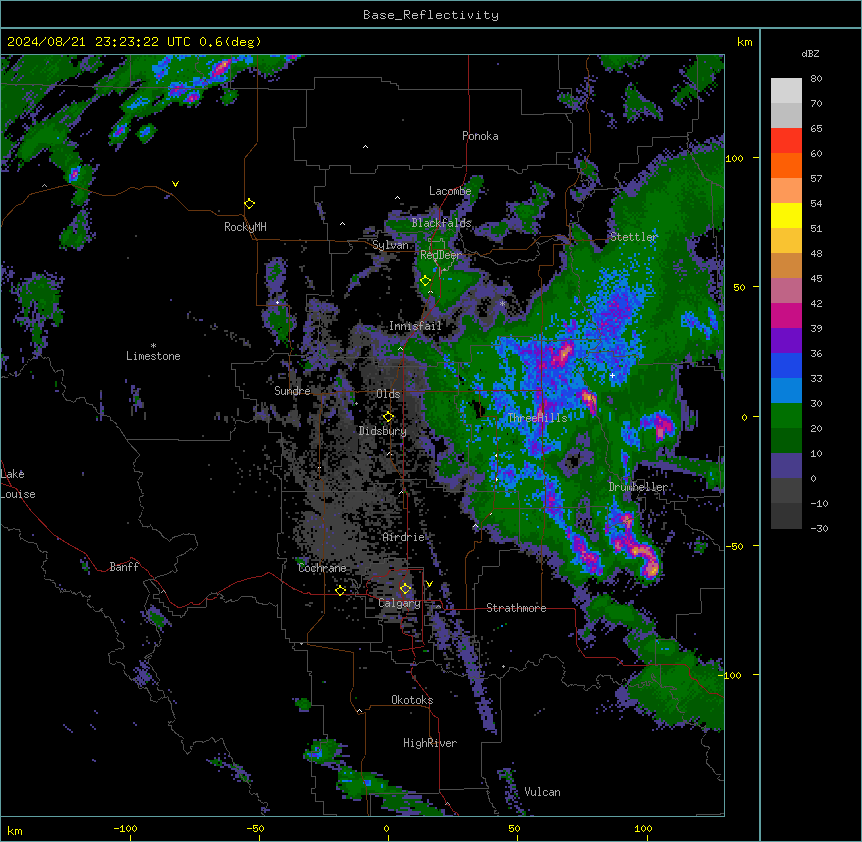
Task: Click the Banff label
Action: 124,567
